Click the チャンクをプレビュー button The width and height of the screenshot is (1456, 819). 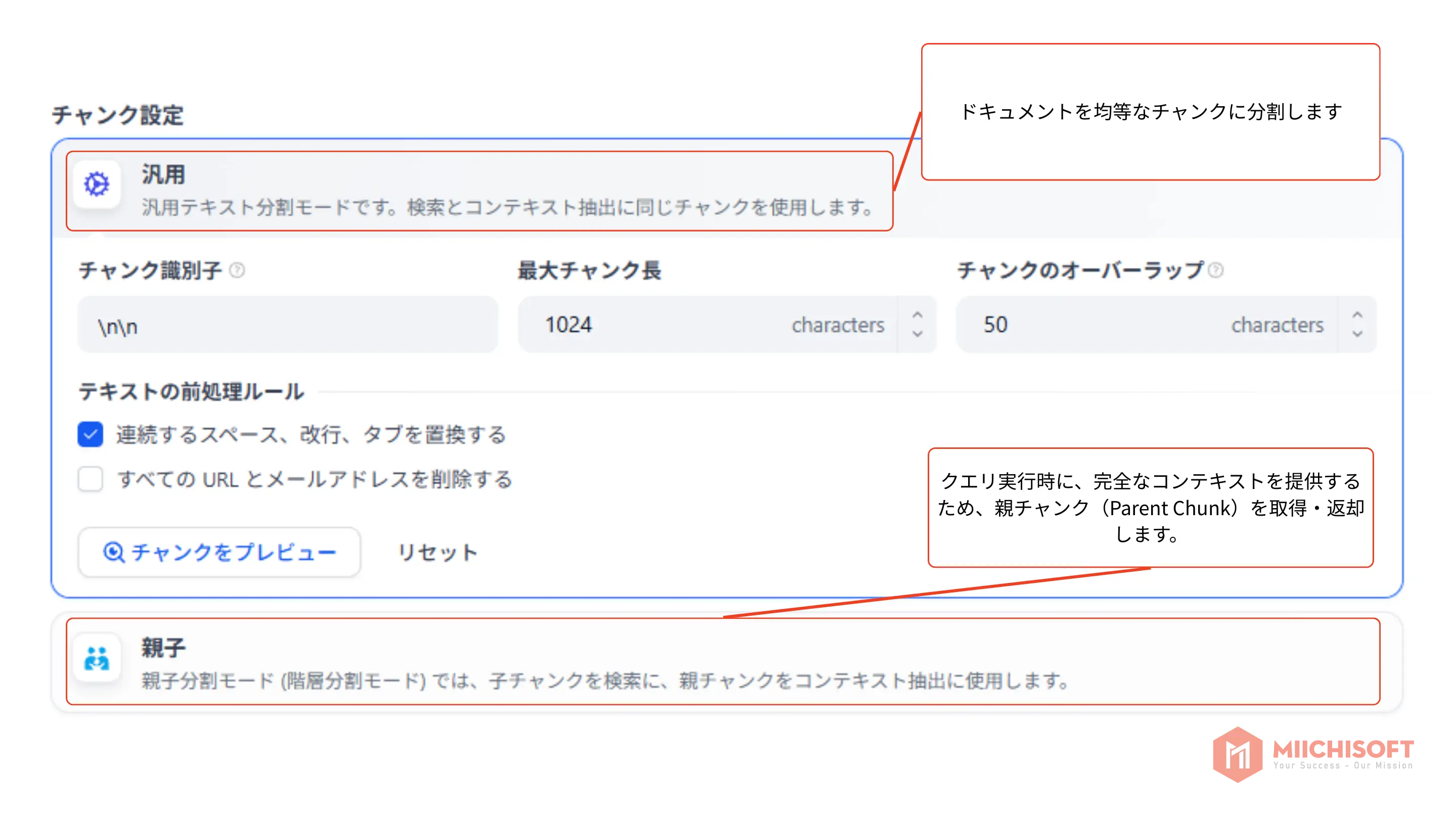click(219, 552)
